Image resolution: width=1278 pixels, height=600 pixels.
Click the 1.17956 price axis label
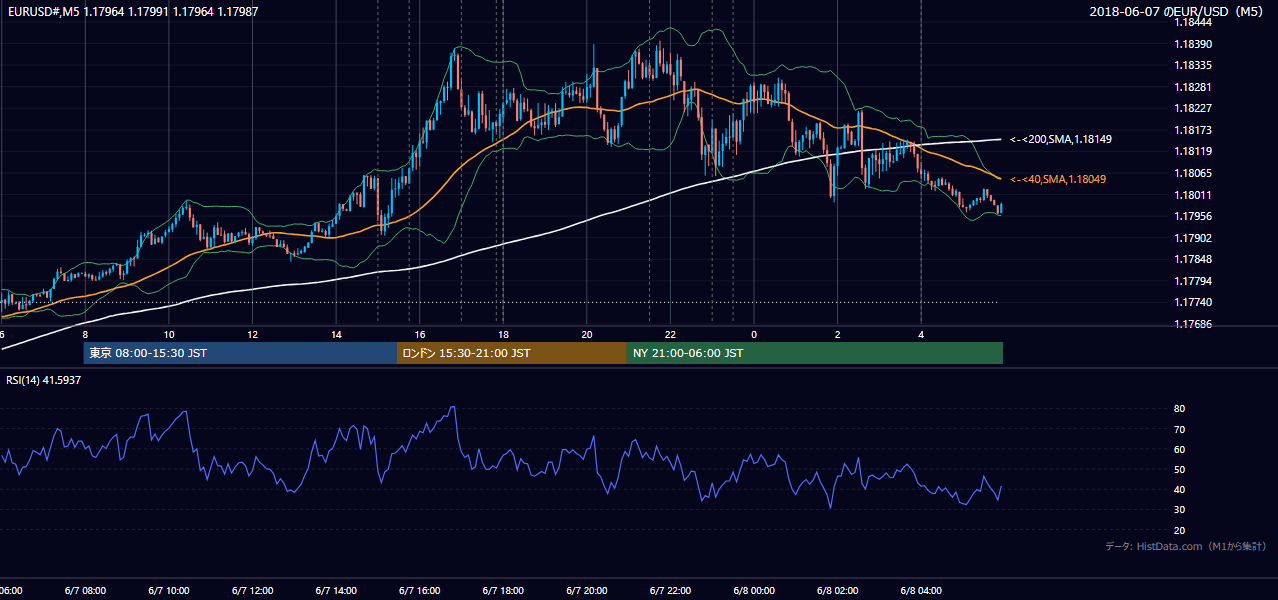(1193, 216)
